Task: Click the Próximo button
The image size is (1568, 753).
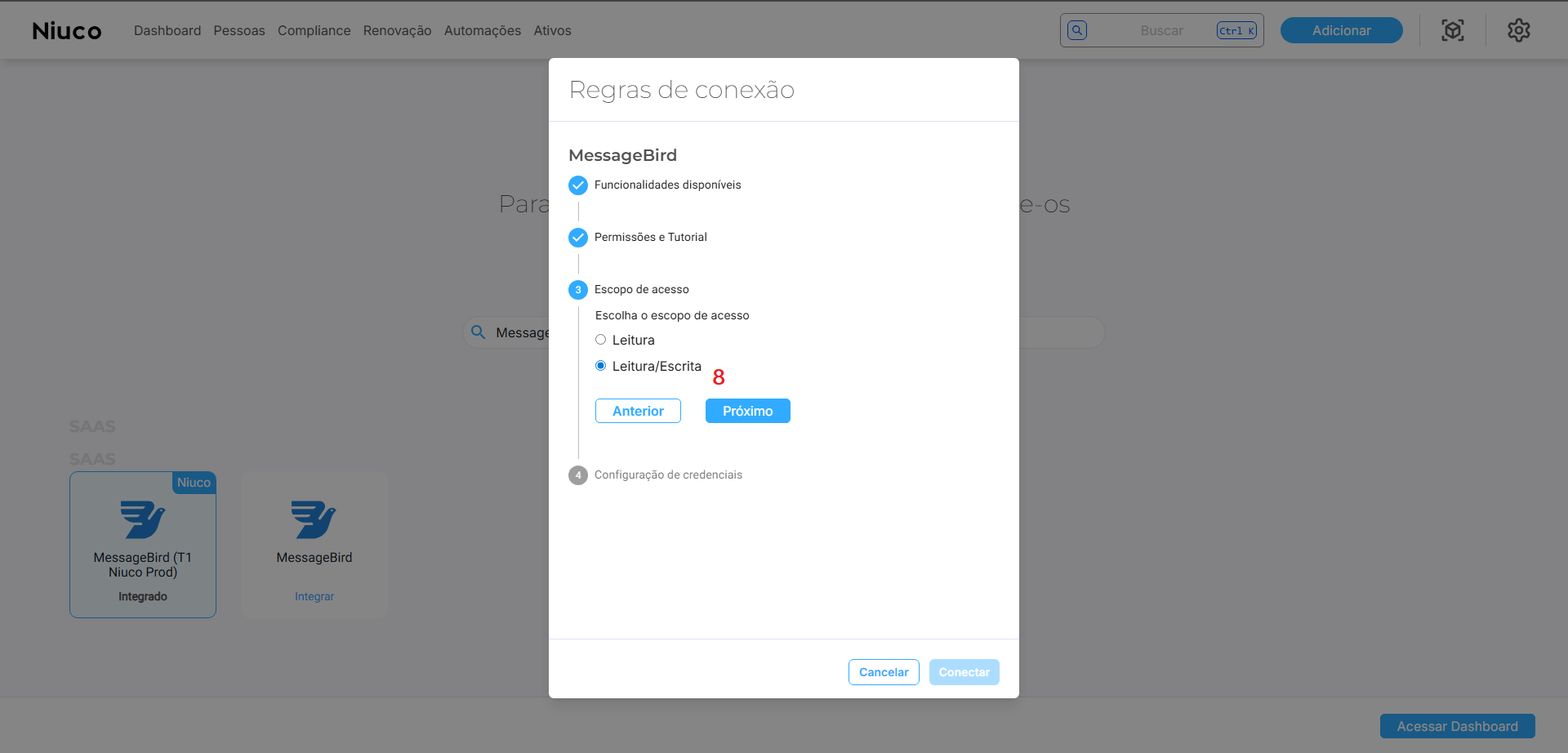Action: tap(748, 411)
